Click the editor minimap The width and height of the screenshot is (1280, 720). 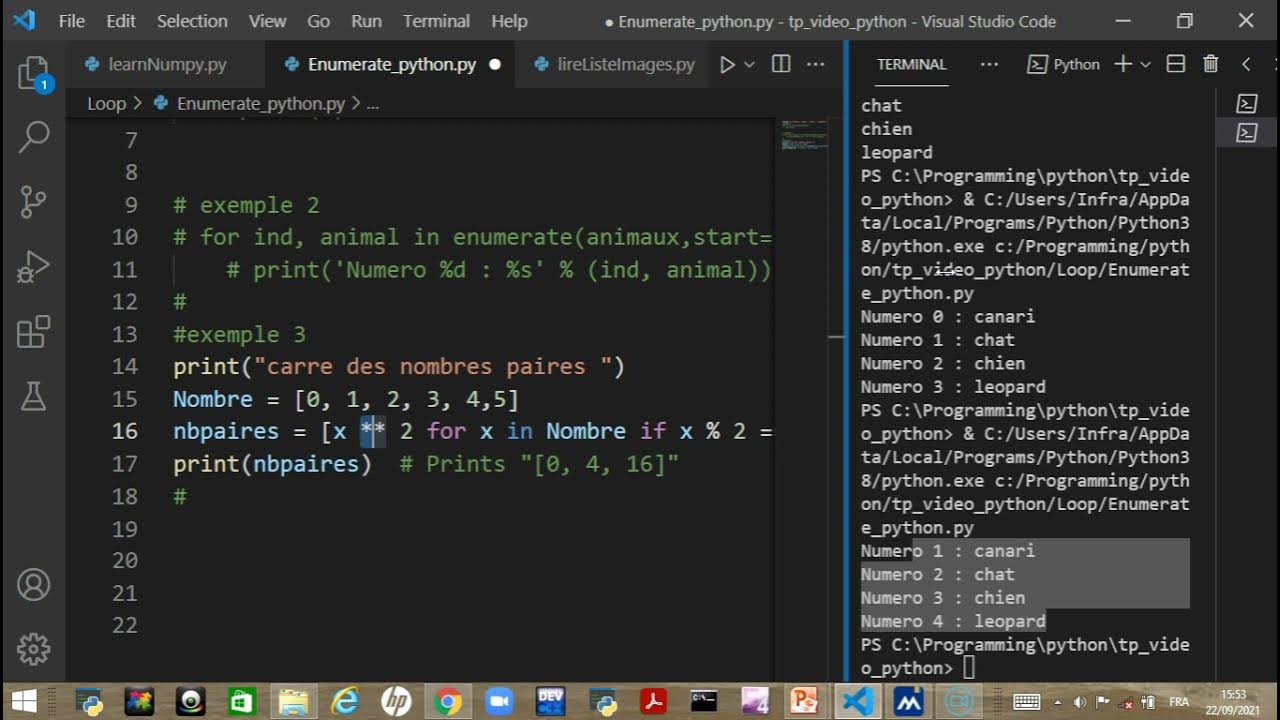[804, 135]
